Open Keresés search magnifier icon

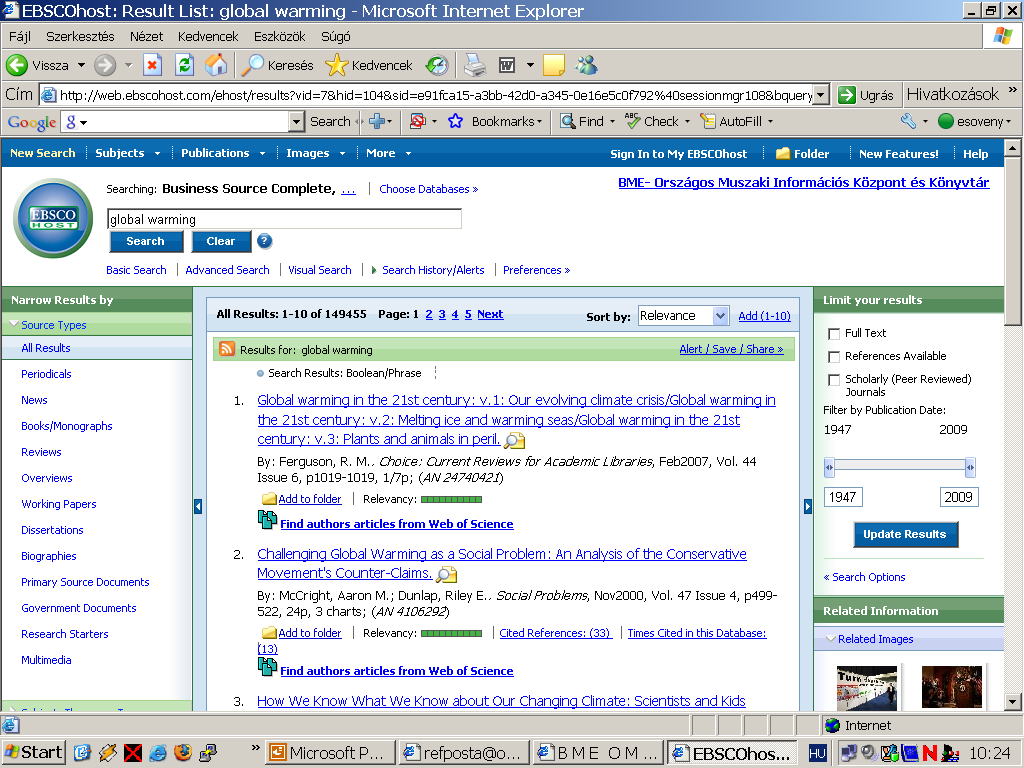[253, 65]
